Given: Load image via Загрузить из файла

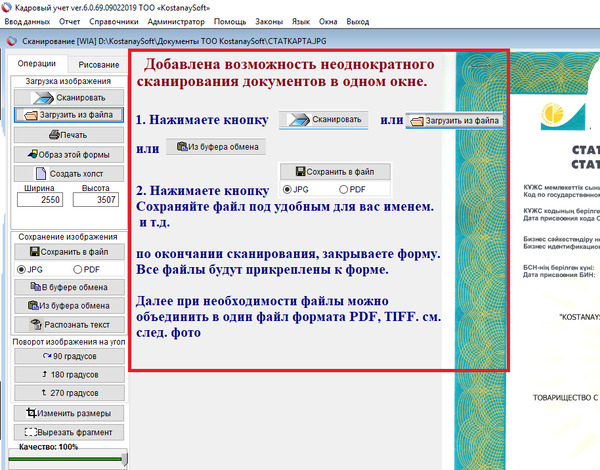Looking at the screenshot, I should tap(68, 115).
